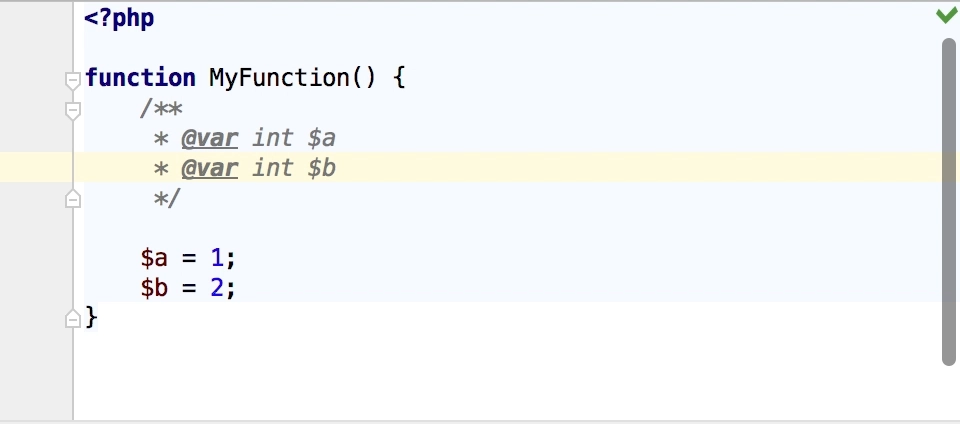The height and width of the screenshot is (424, 960).
Task: Collapse the MyFunction function fold marker
Action: (x=73, y=80)
